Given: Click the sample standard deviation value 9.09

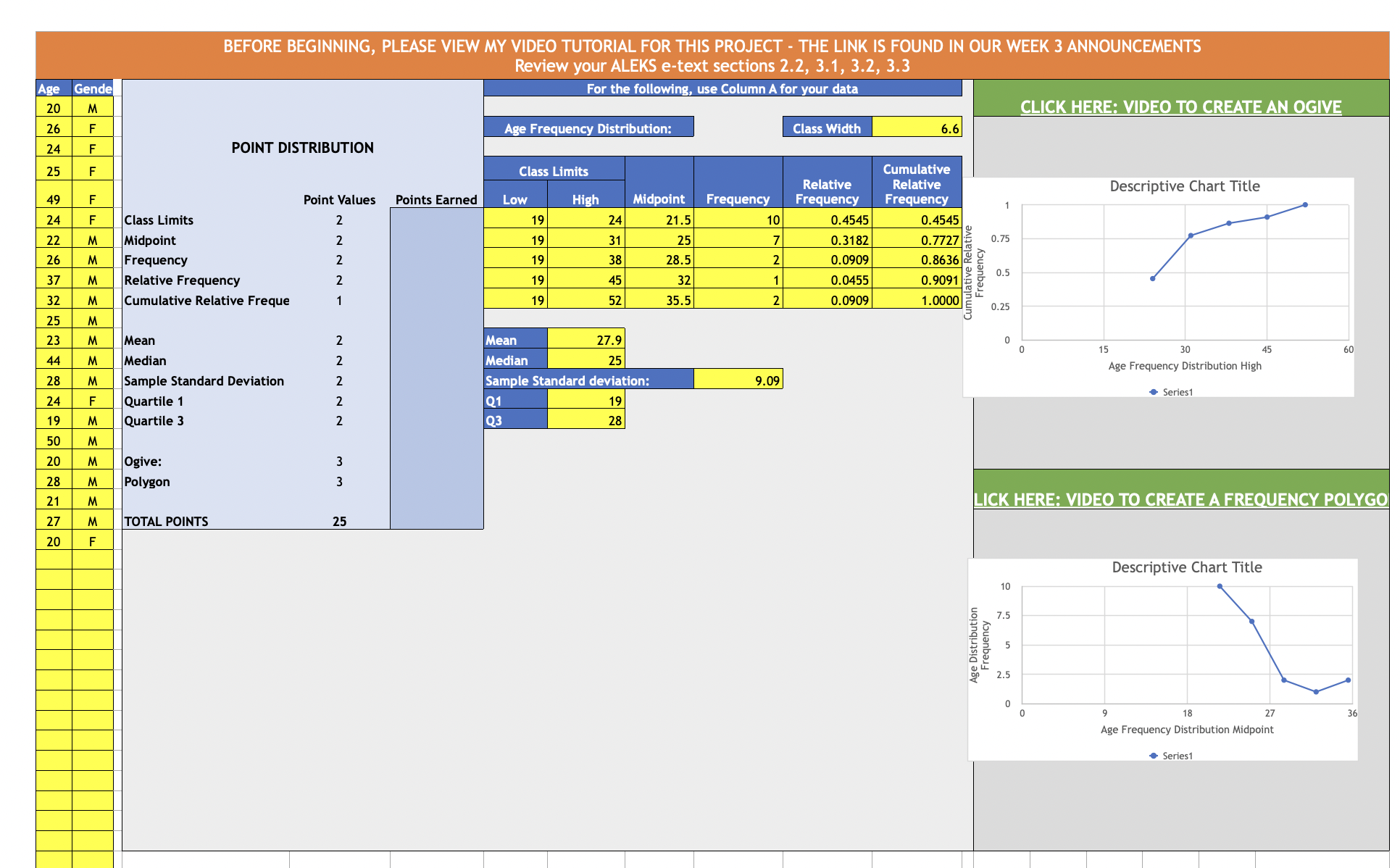Looking at the screenshot, I should tap(738, 380).
